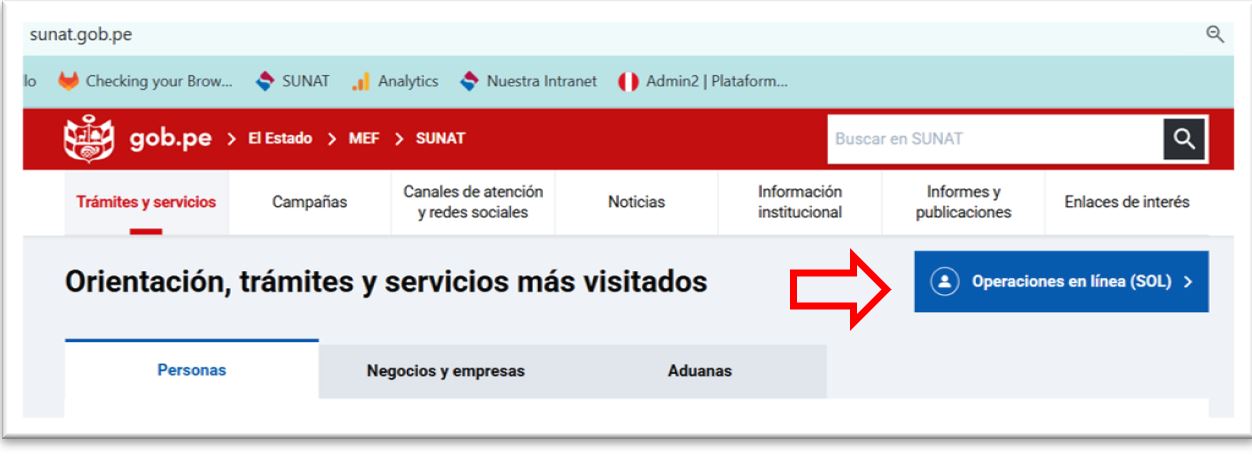Open Enlaces de interés menu
1252x456 pixels.
coord(1127,202)
